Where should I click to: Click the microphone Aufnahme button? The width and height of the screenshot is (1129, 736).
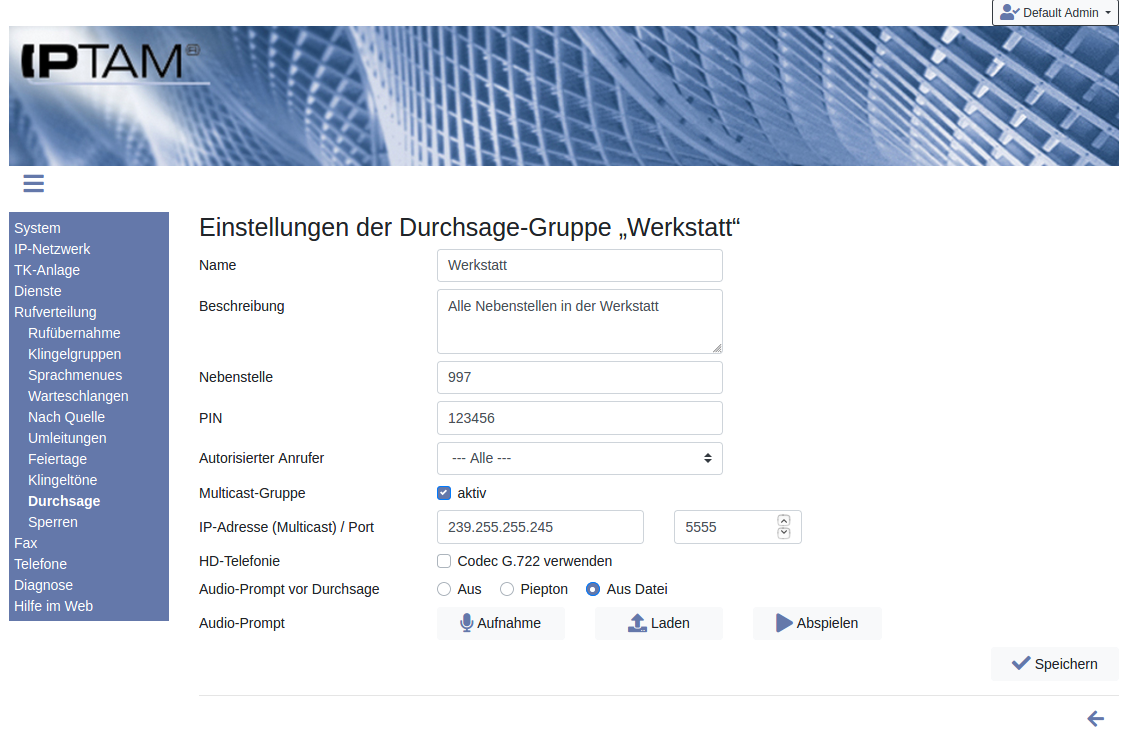[500, 623]
